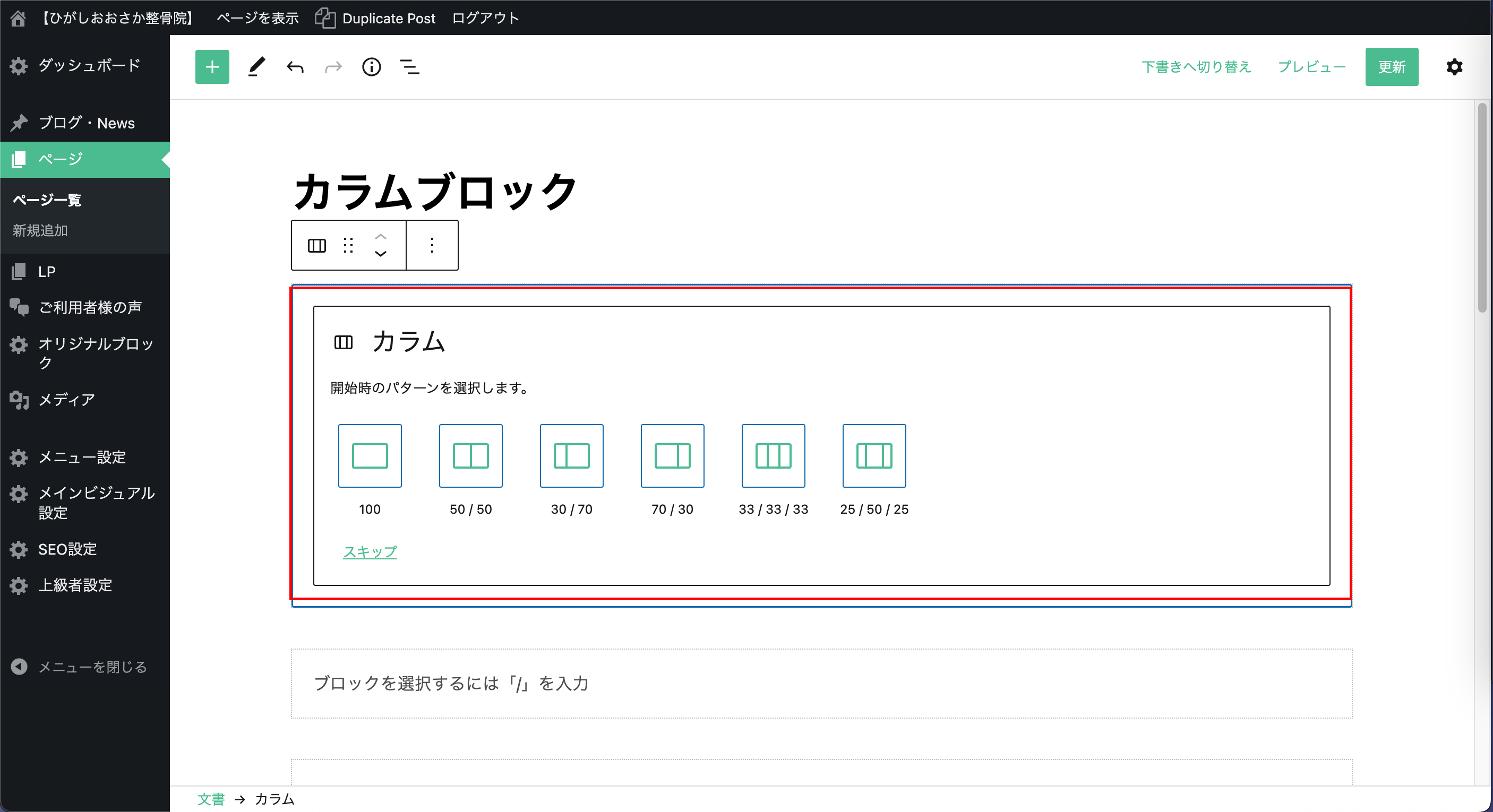Move block up with chevron arrow
The height and width of the screenshot is (812, 1493).
click(380, 236)
